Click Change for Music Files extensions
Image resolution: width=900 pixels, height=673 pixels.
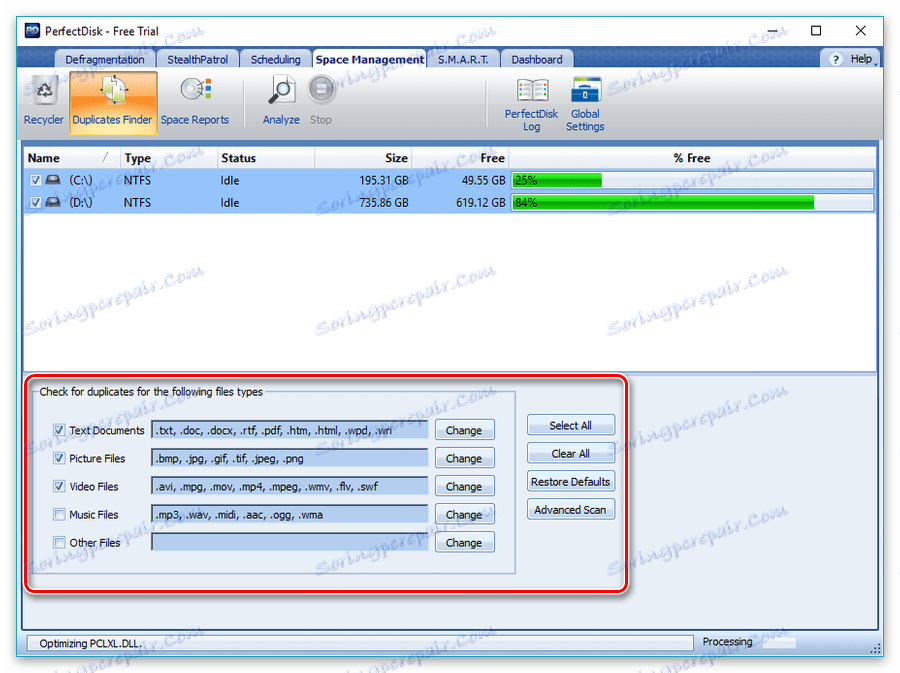click(464, 515)
